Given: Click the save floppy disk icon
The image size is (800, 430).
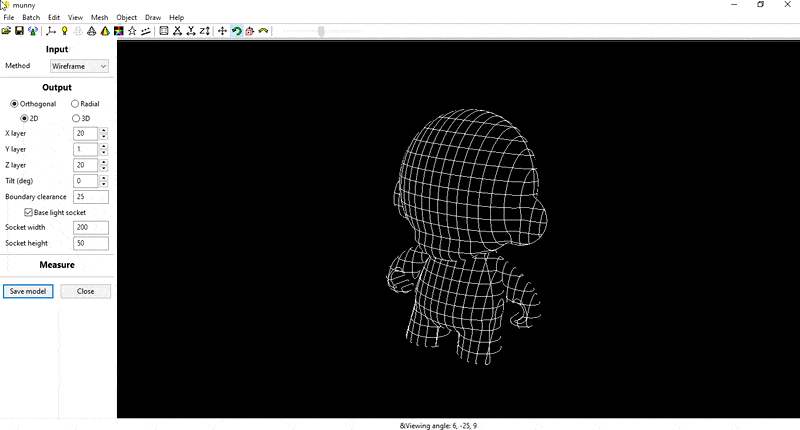Looking at the screenshot, I should click(x=19, y=31).
